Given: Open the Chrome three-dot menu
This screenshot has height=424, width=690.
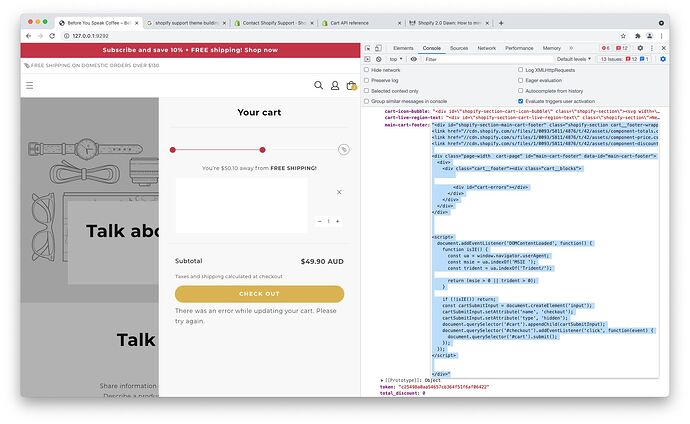Looking at the screenshot, I should [x=661, y=36].
